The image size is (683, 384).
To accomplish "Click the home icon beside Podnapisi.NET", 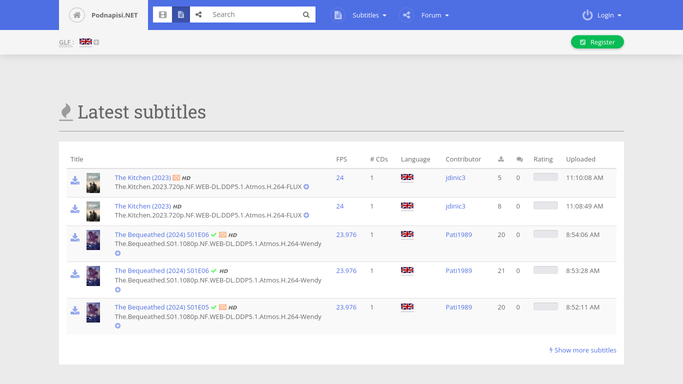I will click(77, 15).
